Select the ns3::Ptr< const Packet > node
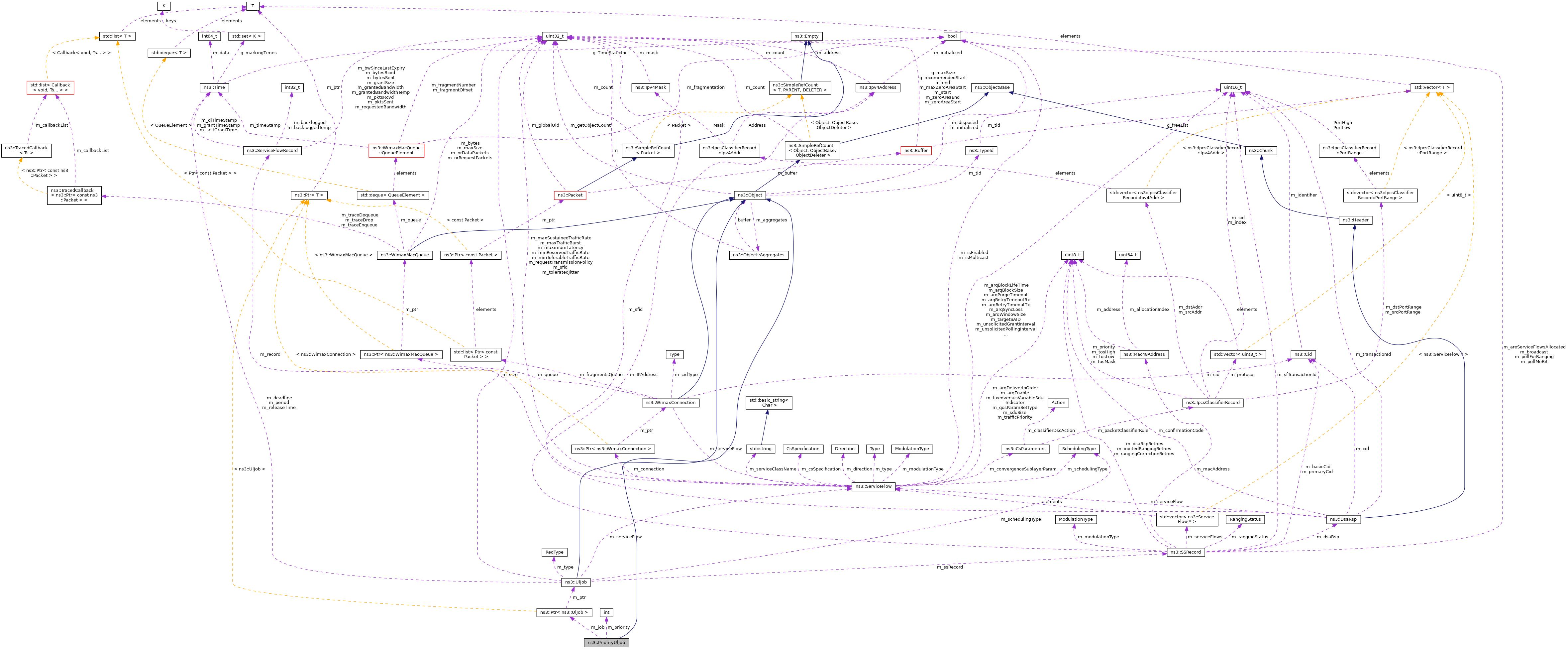This screenshot has width=1568, height=649. pyautogui.click(x=470, y=255)
